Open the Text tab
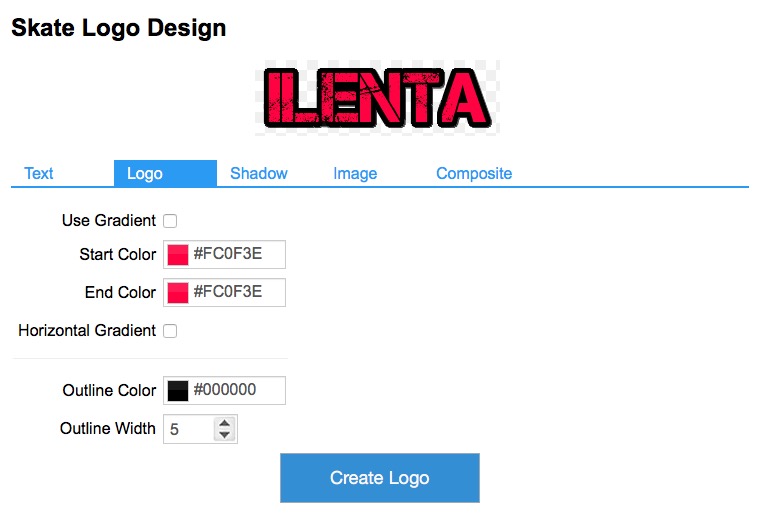This screenshot has width=766, height=517. (x=39, y=173)
